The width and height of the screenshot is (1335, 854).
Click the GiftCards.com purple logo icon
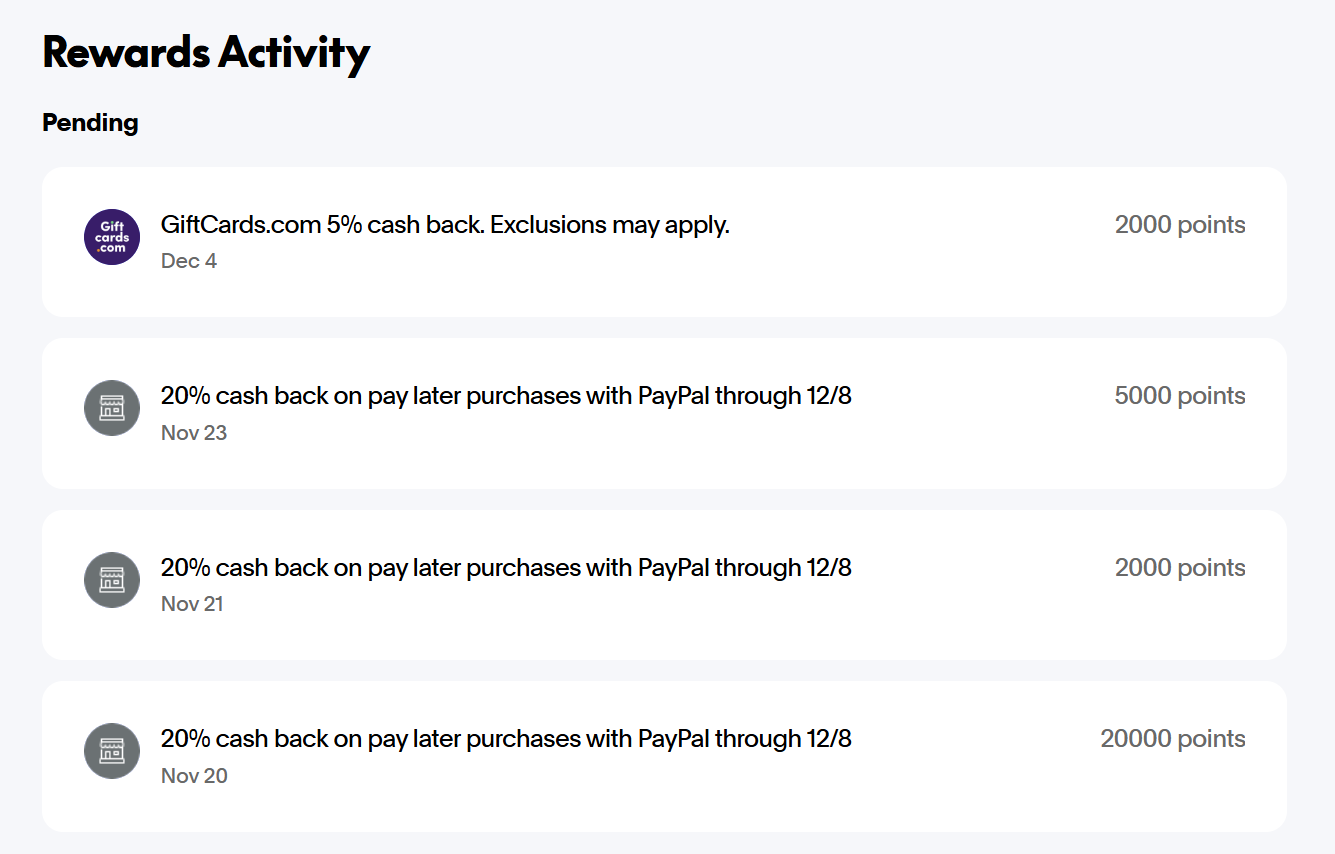click(112, 237)
